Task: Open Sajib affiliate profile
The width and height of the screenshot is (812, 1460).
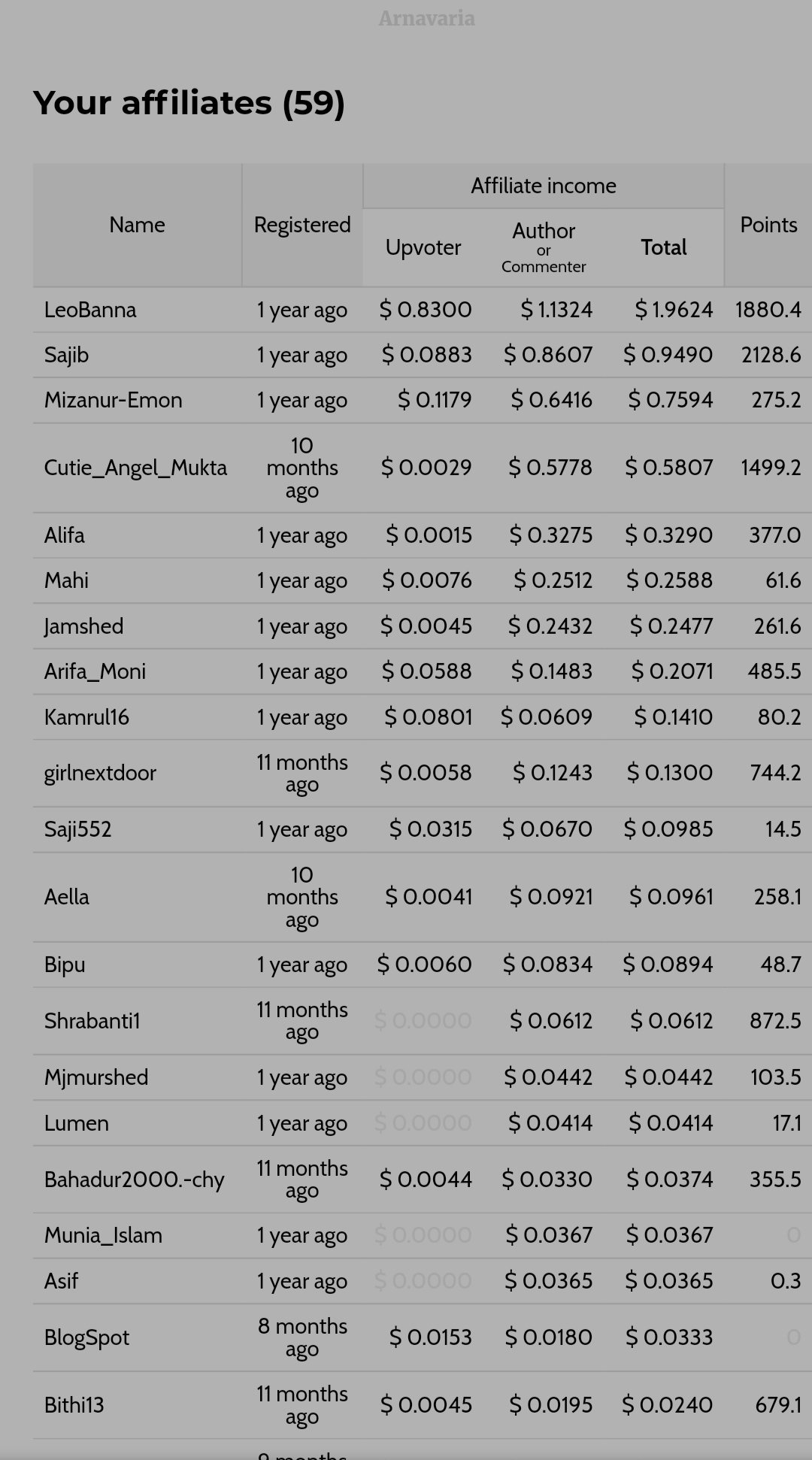Action: (x=66, y=355)
